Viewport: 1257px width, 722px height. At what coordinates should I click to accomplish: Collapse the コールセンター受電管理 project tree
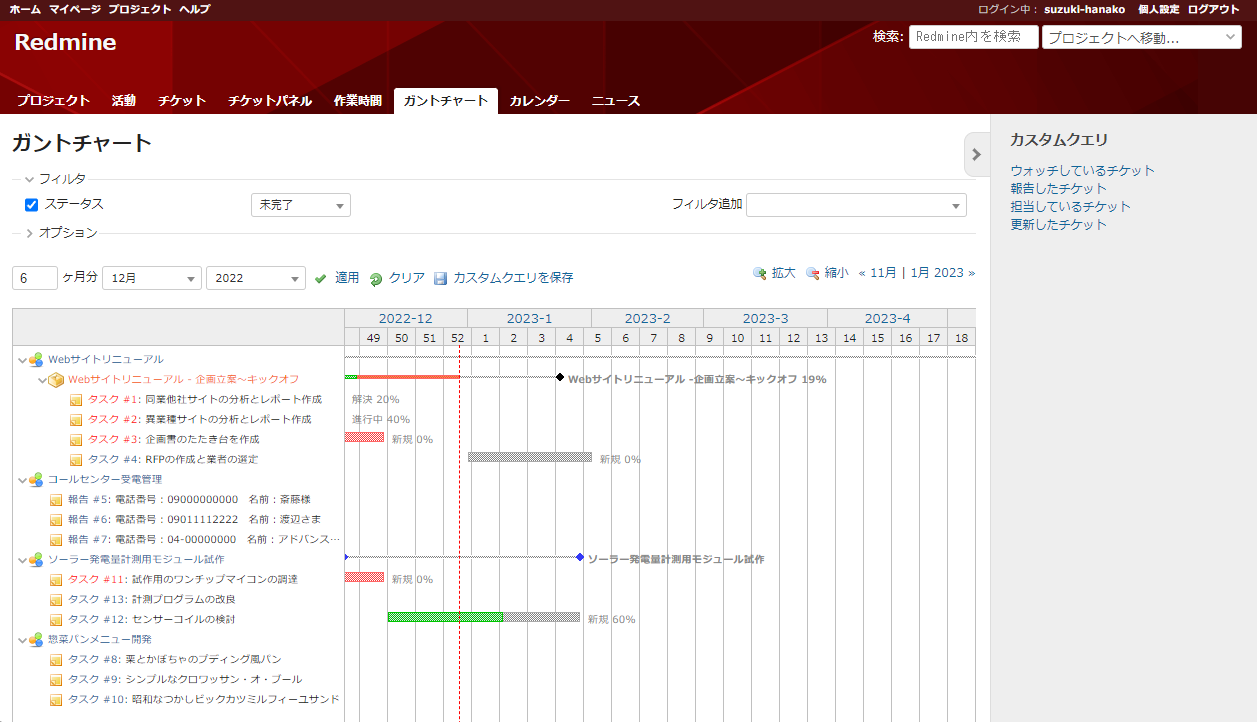[x=22, y=480]
